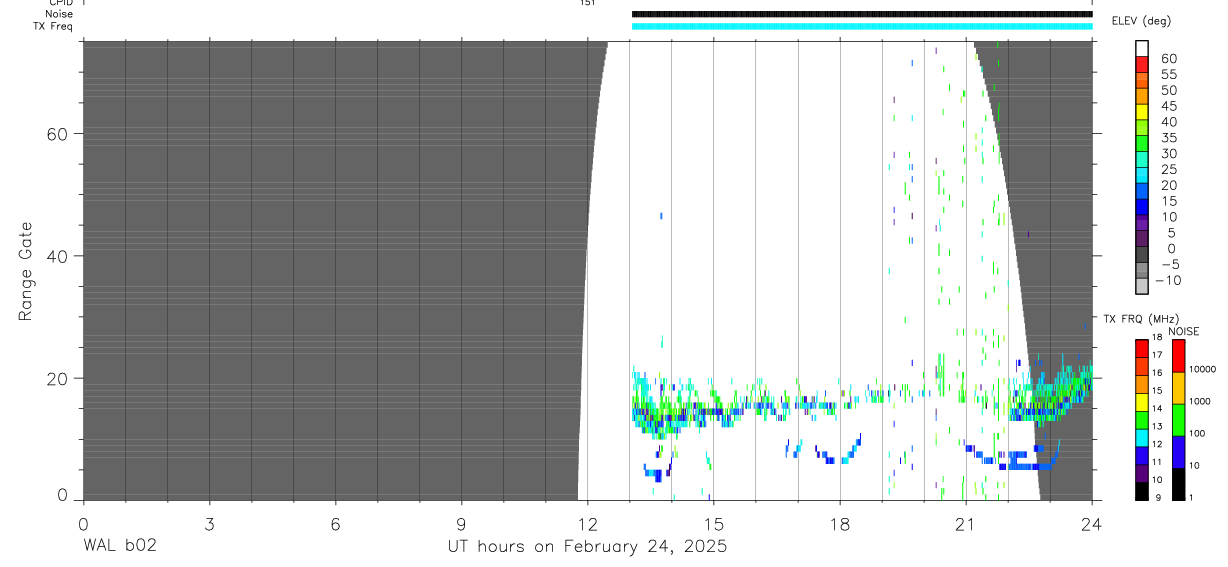Click the 'ELEV (deg)' colorbar title
The height and width of the screenshot is (567, 1228).
point(1140,21)
